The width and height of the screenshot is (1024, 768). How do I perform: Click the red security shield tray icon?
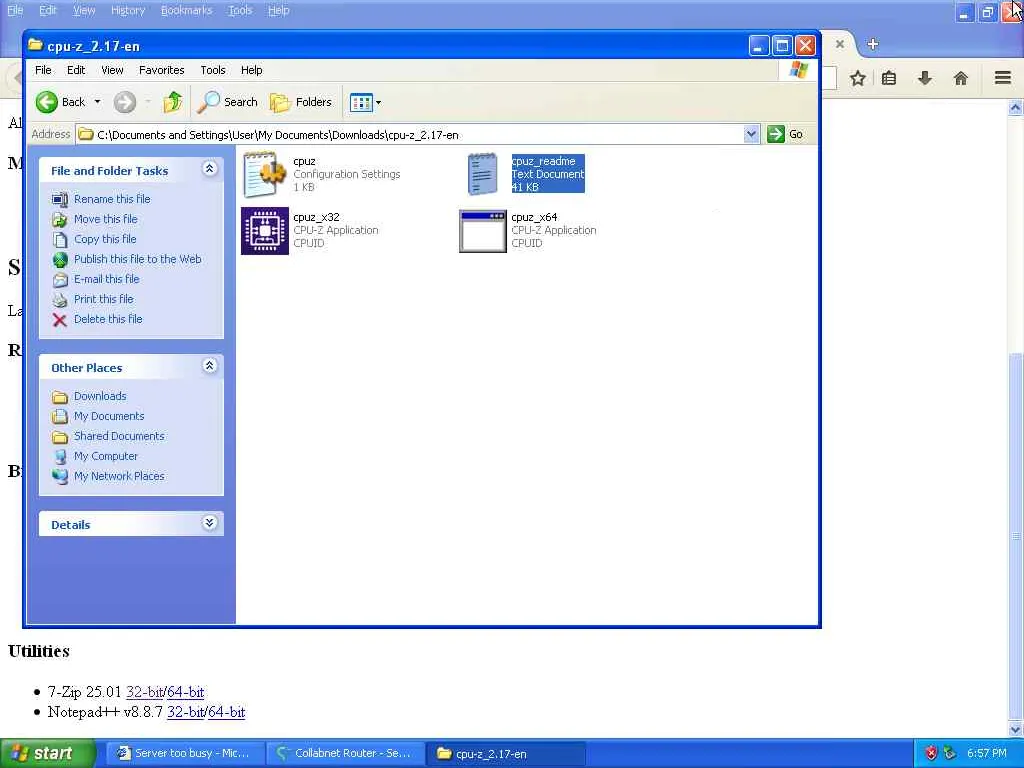tap(931, 753)
